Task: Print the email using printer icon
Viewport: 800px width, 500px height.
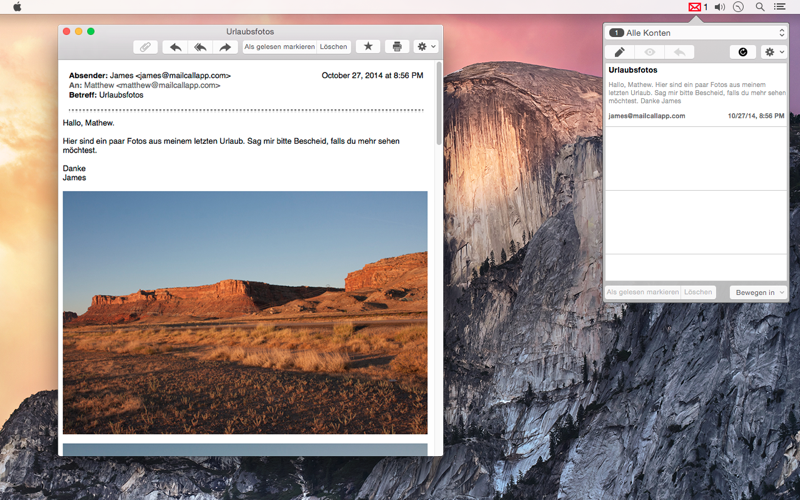Action: [397, 47]
